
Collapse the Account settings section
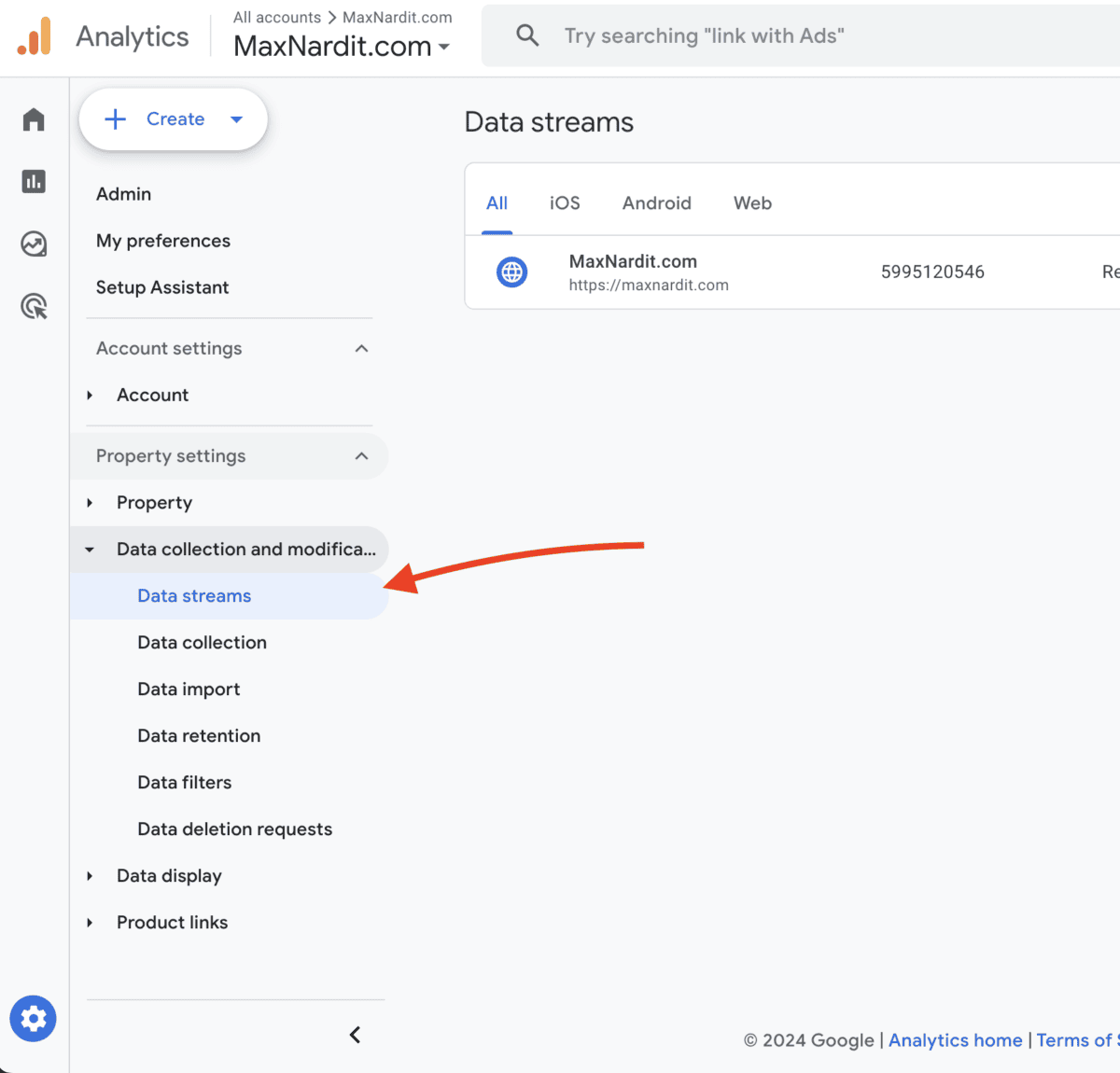[x=361, y=348]
